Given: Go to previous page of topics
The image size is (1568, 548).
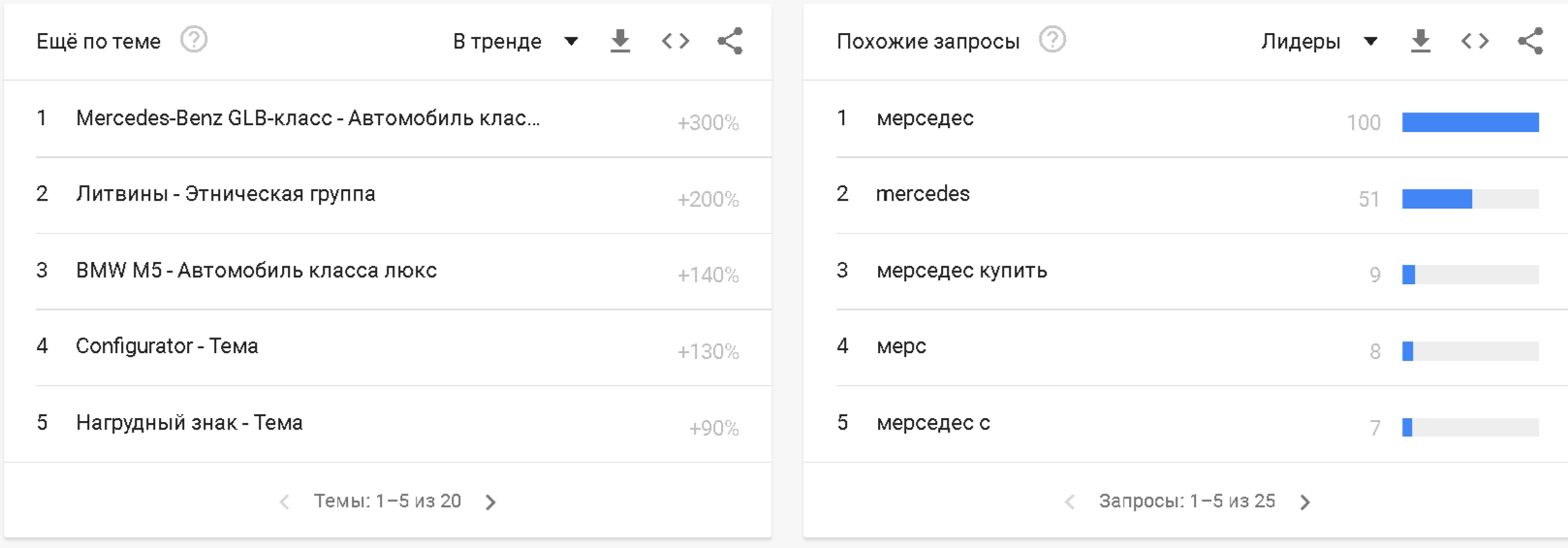Looking at the screenshot, I should [x=284, y=502].
